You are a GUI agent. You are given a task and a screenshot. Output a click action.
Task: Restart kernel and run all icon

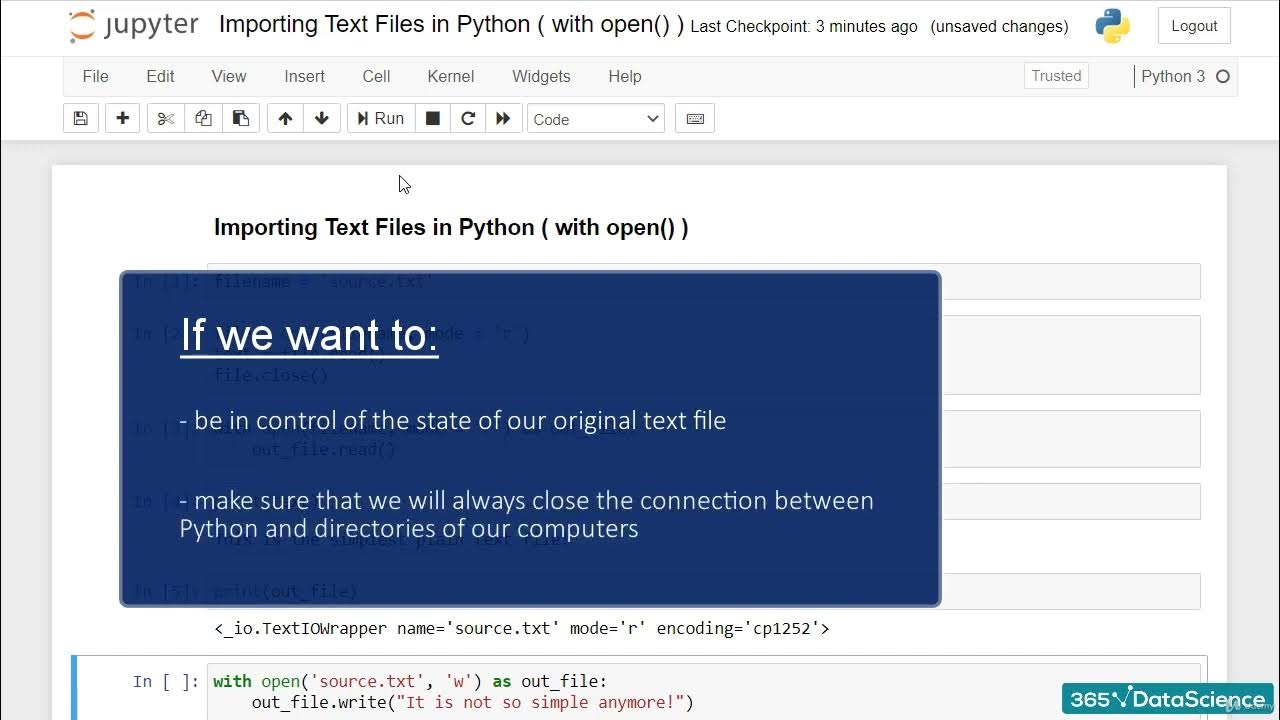click(503, 118)
